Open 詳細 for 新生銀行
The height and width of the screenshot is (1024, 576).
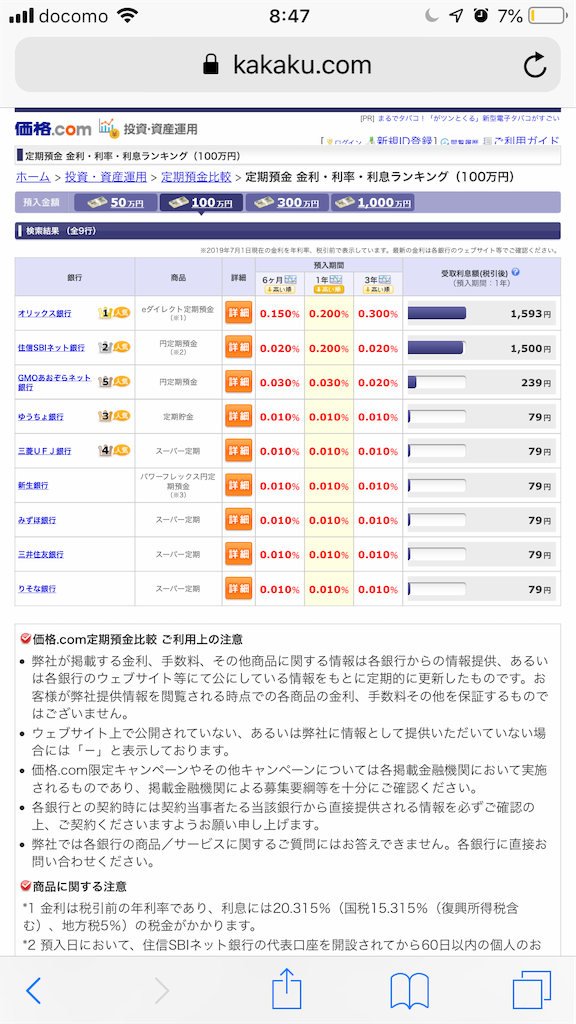tap(238, 485)
